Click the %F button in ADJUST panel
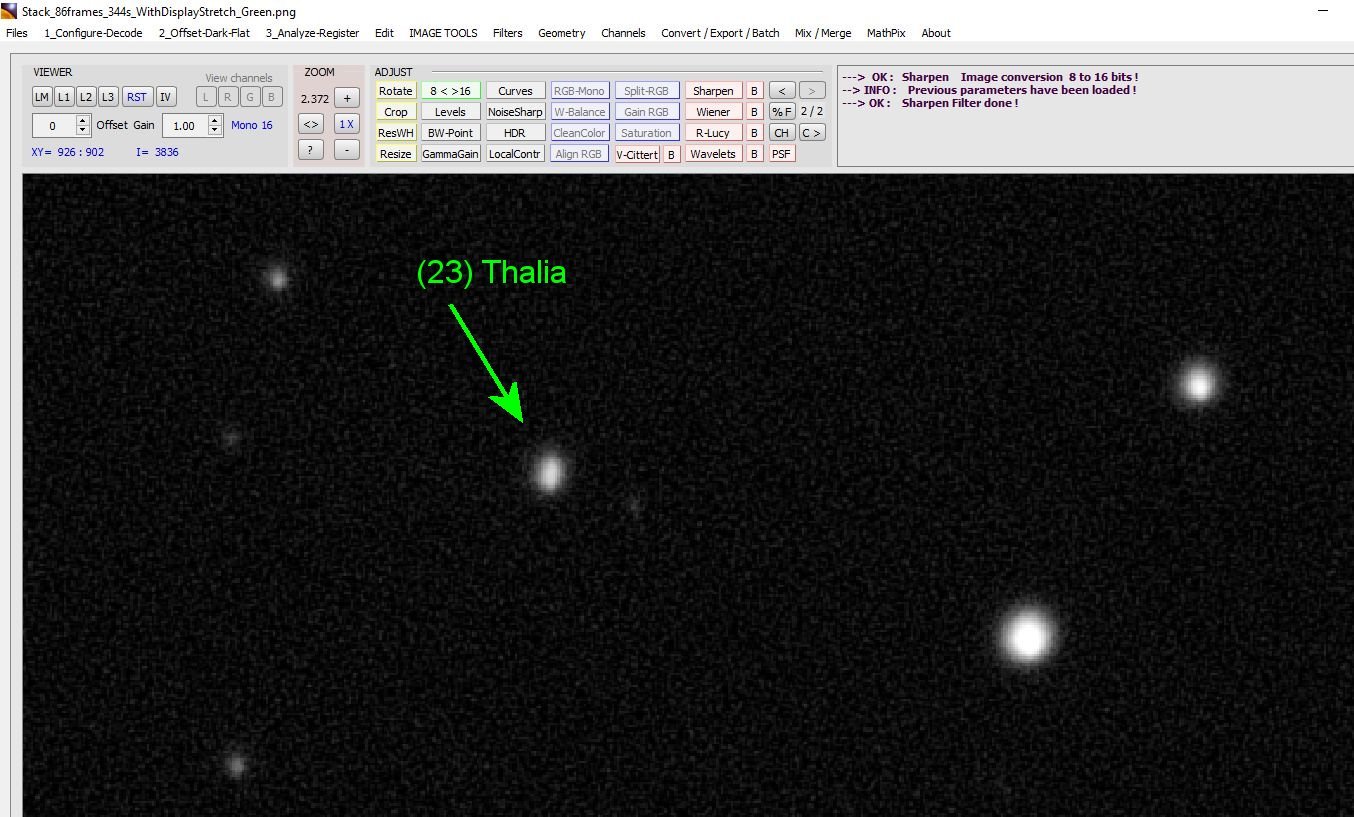Image resolution: width=1354 pixels, height=817 pixels. (780, 110)
